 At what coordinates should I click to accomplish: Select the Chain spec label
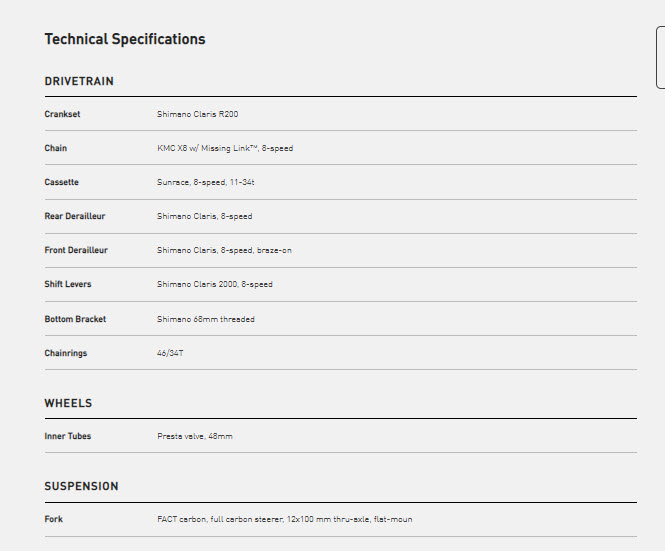[x=56, y=148]
